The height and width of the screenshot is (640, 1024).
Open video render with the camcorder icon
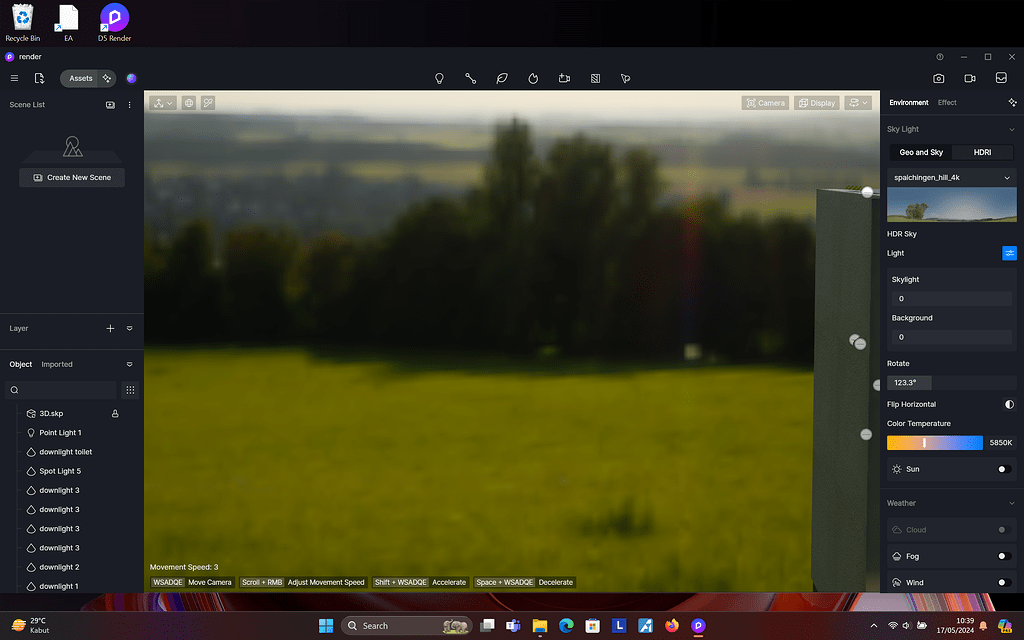969,78
